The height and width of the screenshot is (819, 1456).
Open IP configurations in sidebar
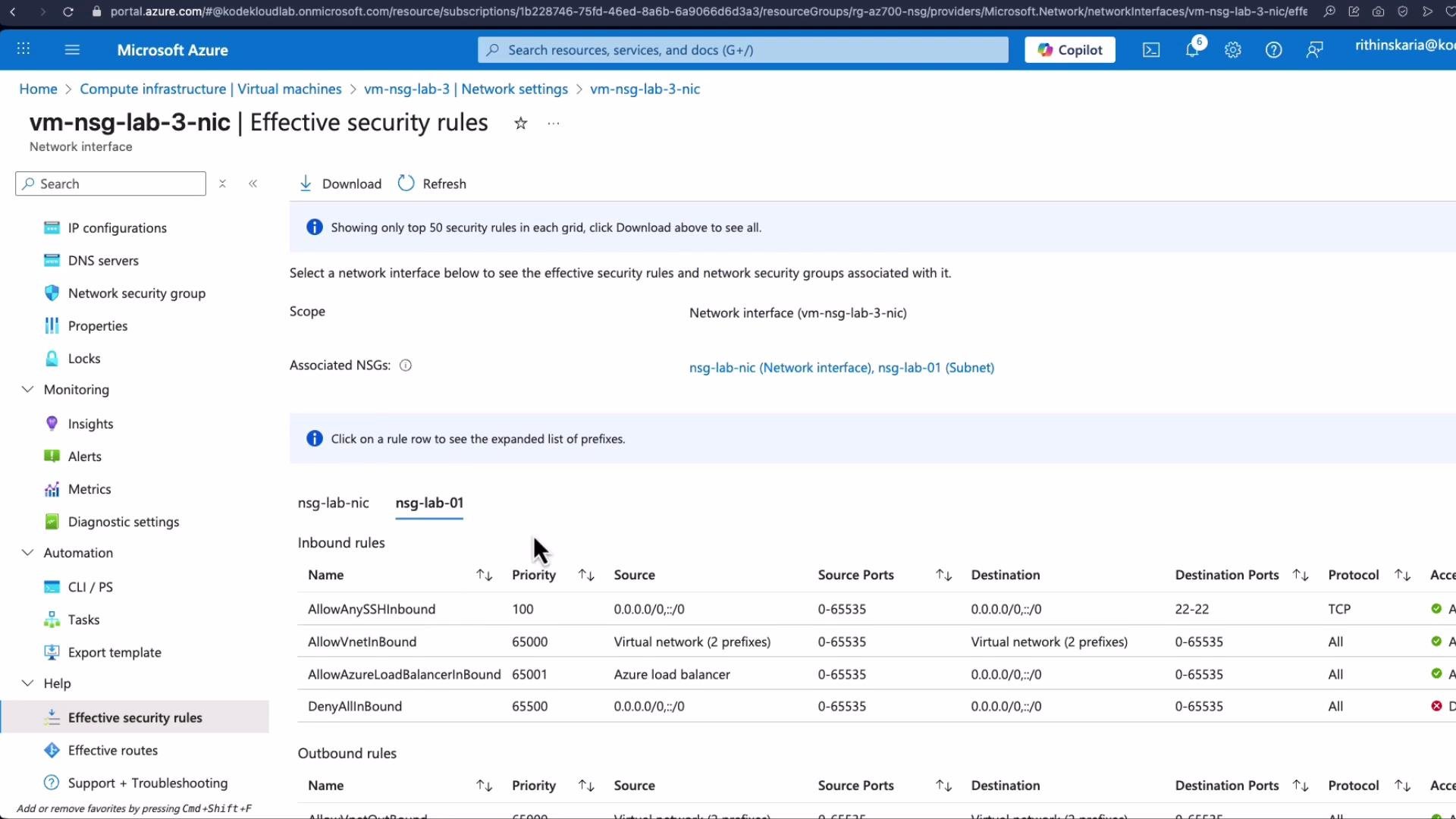117,228
